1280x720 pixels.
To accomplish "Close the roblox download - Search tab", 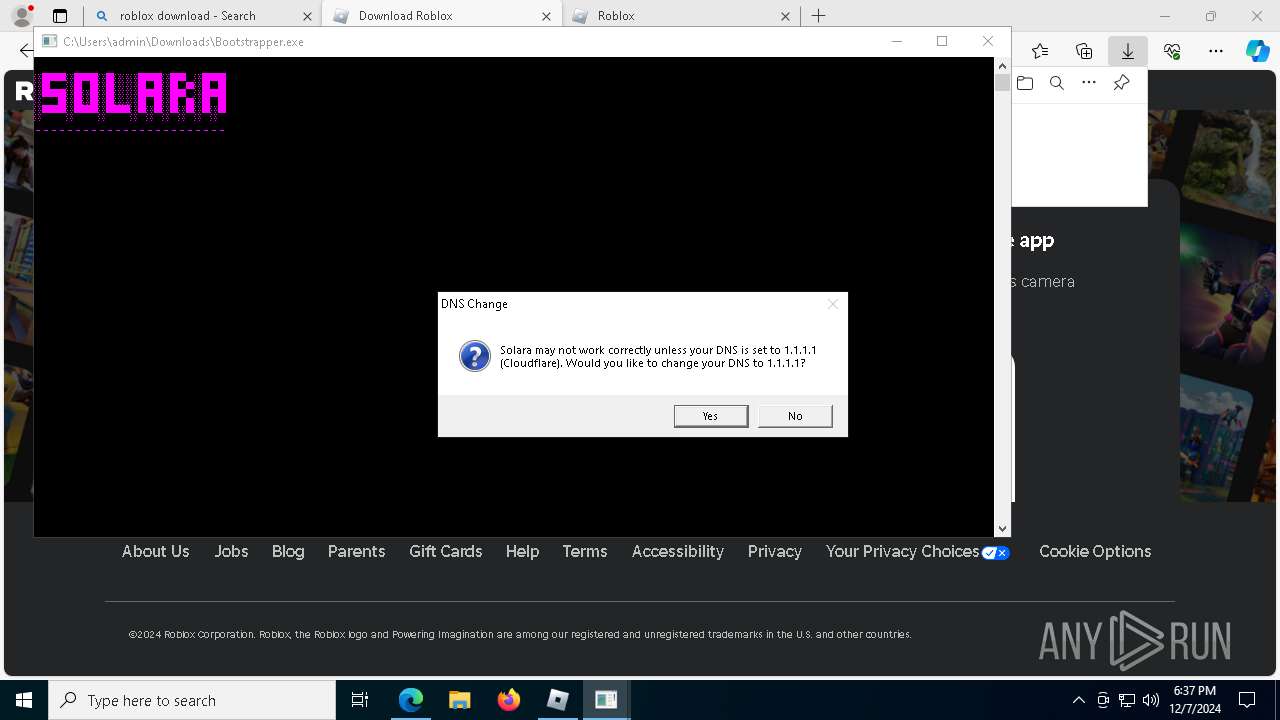I will pos(307,16).
